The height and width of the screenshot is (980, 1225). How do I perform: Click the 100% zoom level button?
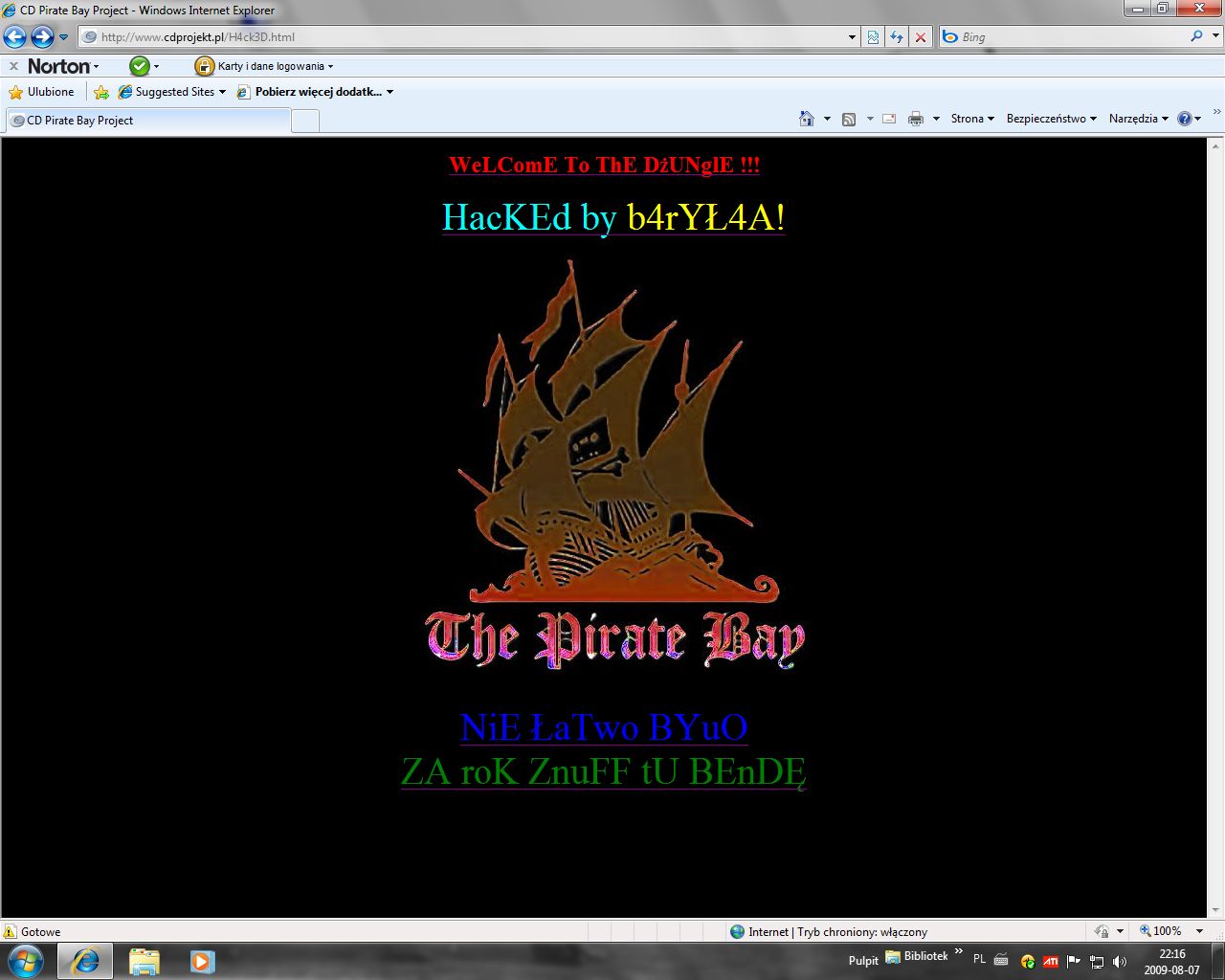(x=1160, y=931)
